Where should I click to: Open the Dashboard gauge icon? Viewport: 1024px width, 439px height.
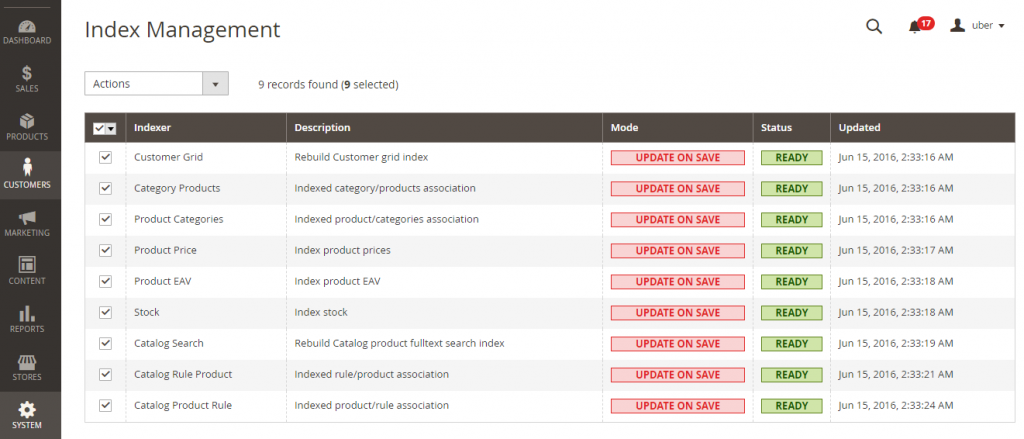pos(26,27)
